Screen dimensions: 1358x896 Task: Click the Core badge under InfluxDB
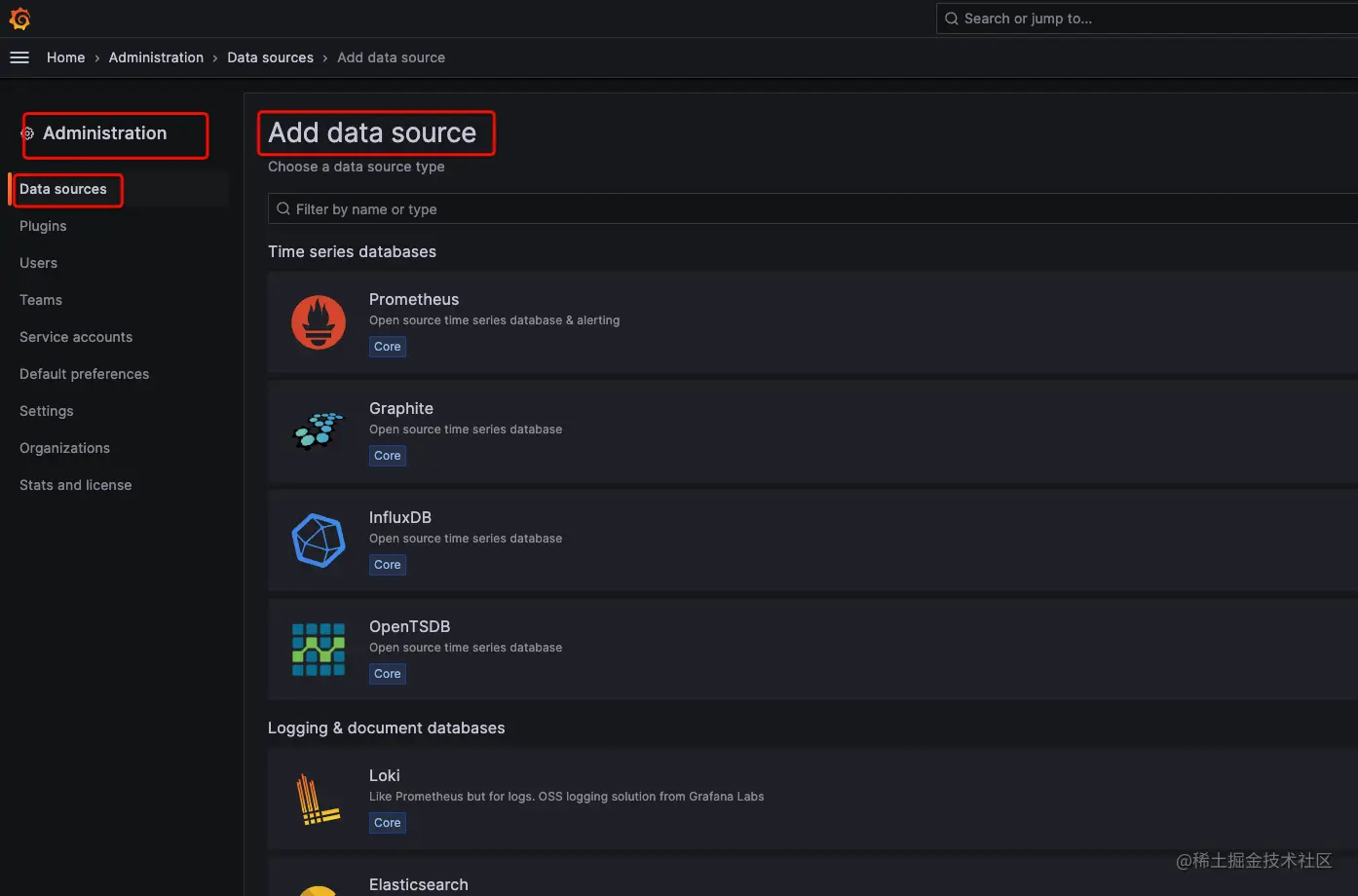click(388, 565)
